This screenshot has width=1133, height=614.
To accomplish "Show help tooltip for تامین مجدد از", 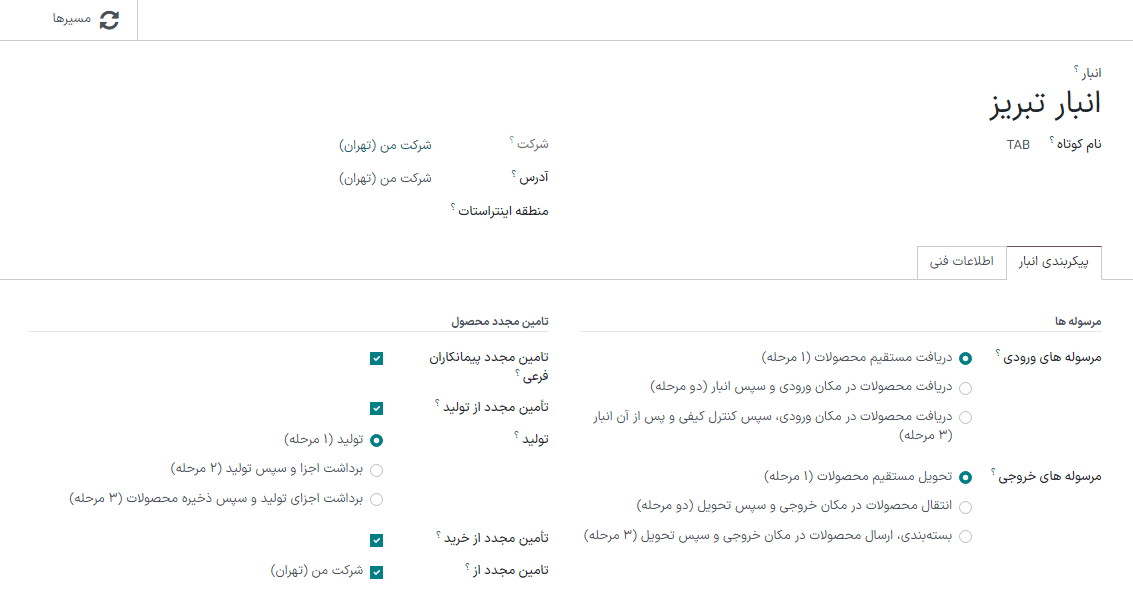I will (x=468, y=566).
